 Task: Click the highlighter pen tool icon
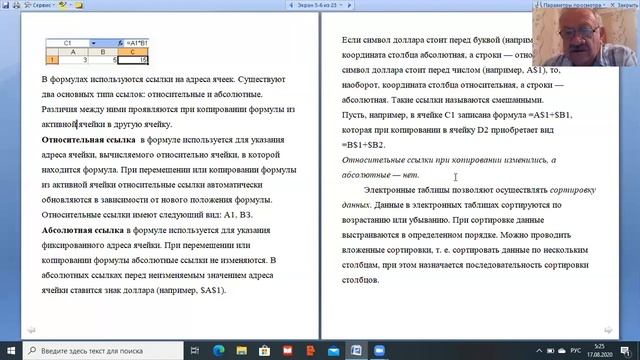[x=63, y=5]
